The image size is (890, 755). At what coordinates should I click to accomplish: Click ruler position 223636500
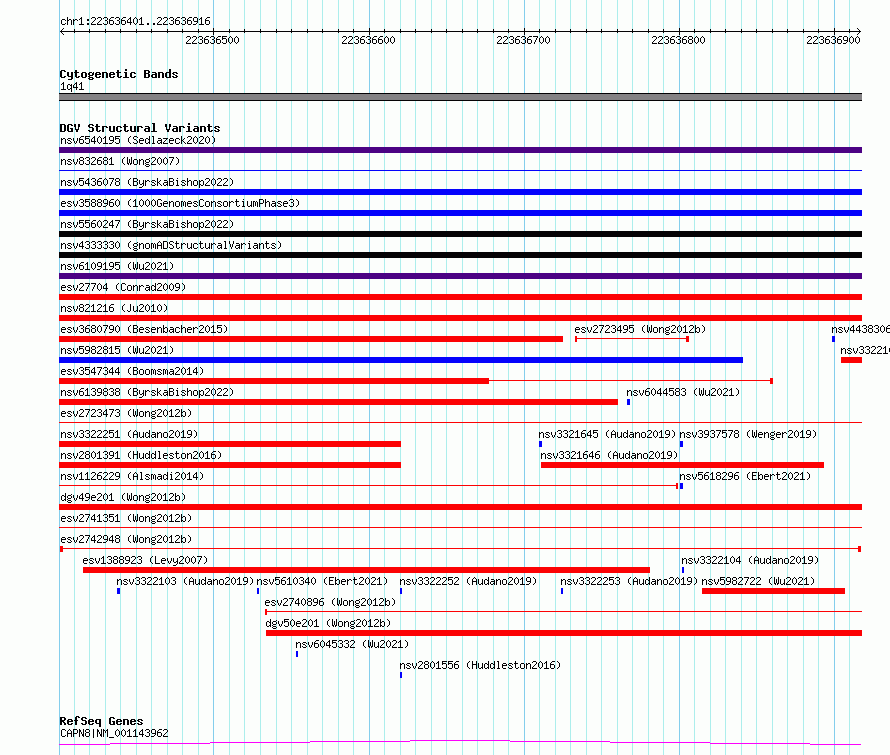(212, 40)
